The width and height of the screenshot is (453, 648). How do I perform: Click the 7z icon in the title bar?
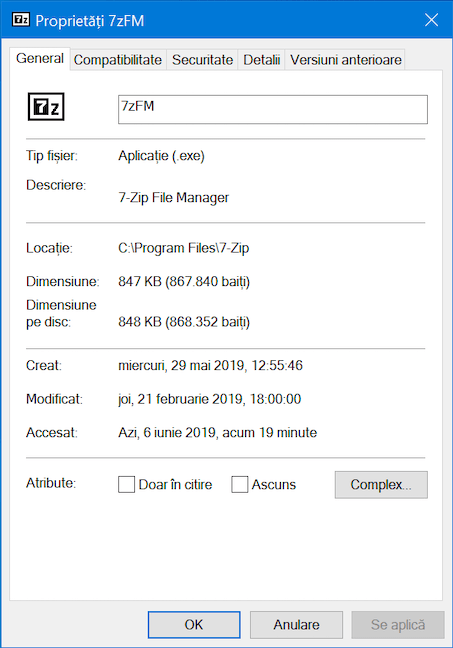pos(21,19)
